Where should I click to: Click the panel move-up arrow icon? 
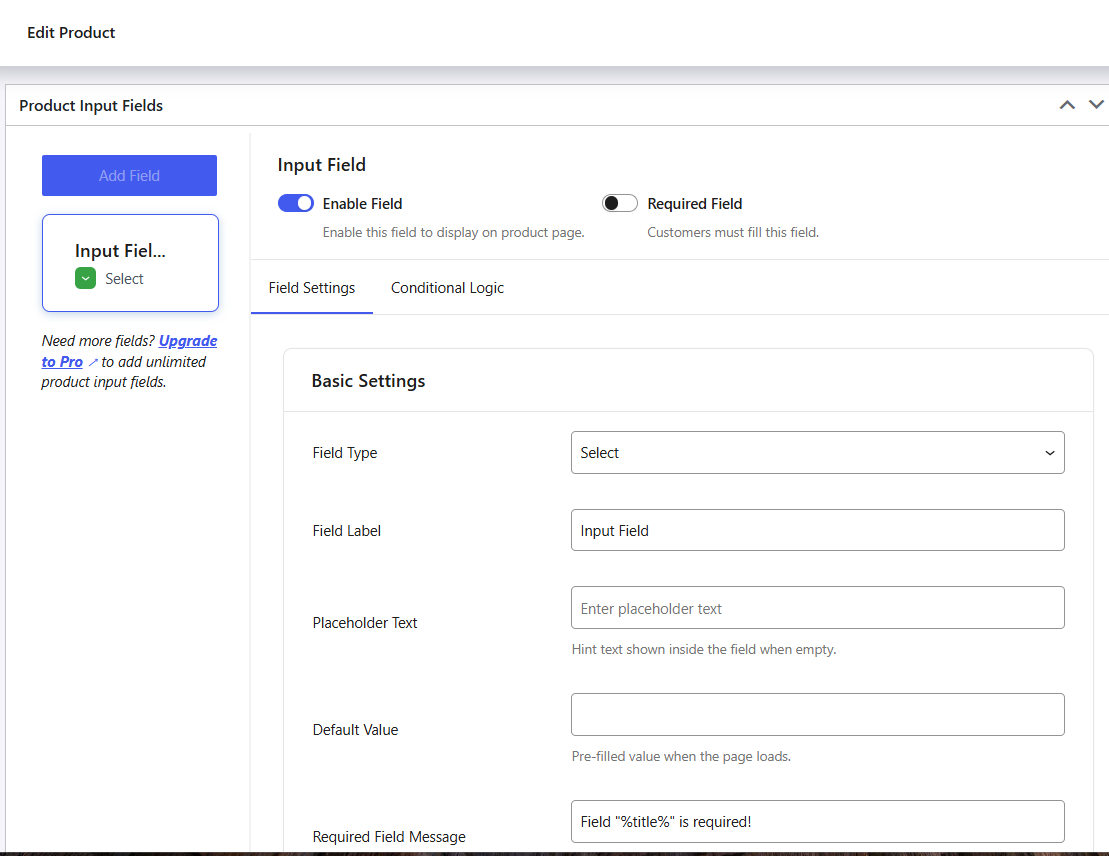click(x=1067, y=105)
